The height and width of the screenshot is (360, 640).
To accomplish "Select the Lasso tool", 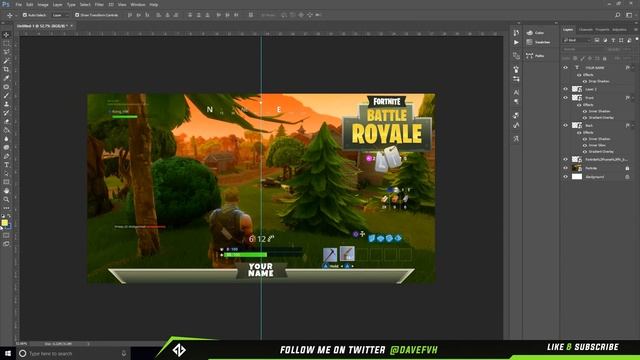I will 6,52.
